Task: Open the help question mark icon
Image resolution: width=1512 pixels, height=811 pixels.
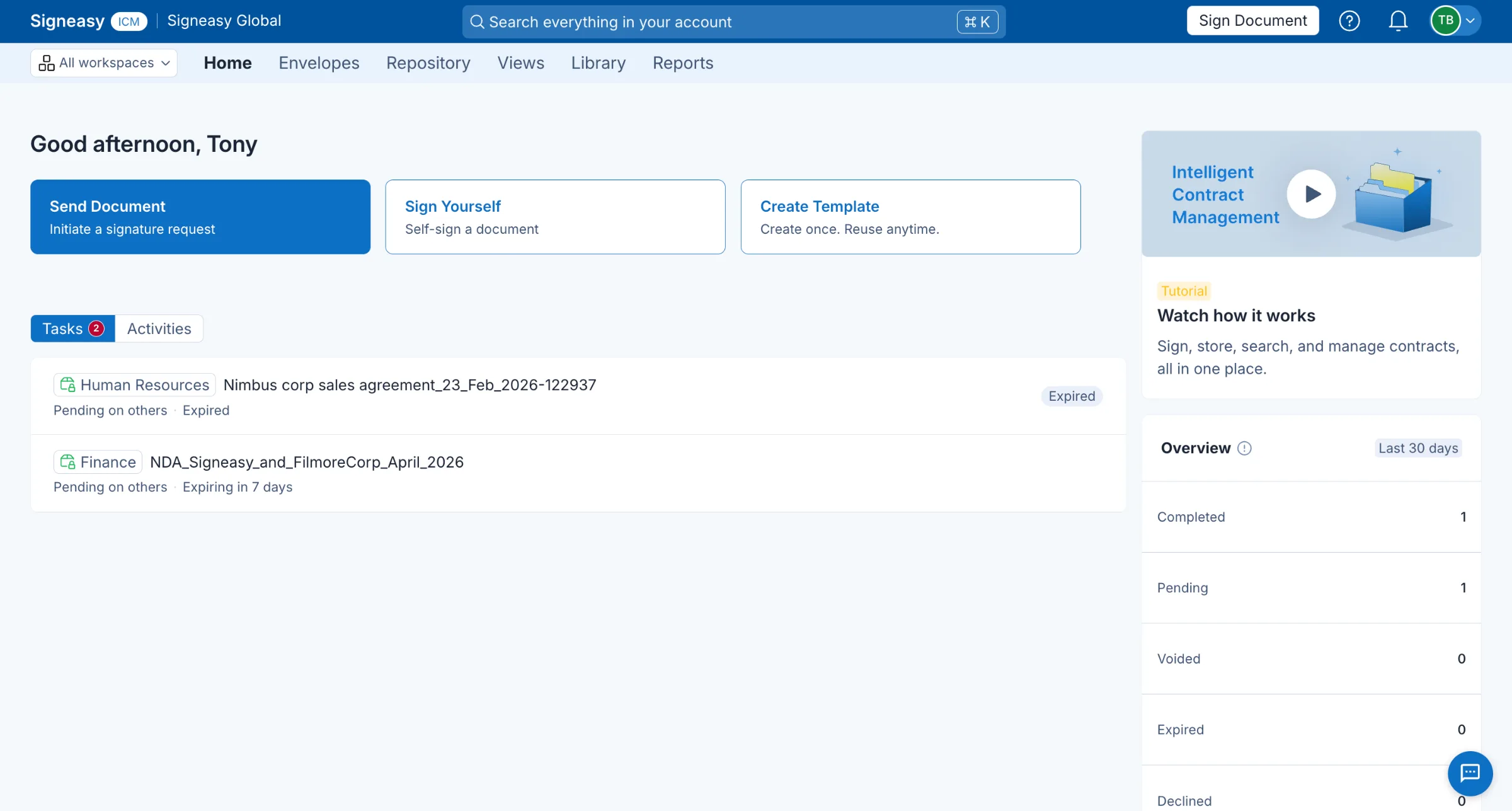Action: 1349,21
